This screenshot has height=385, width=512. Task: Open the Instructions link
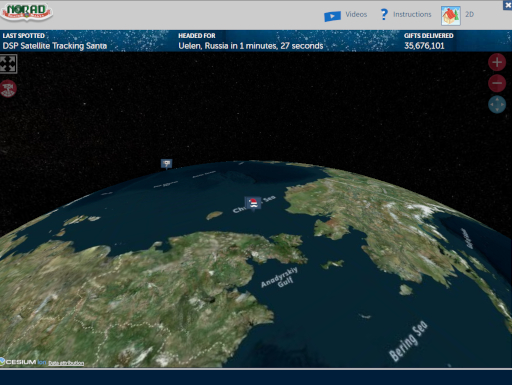(412, 14)
